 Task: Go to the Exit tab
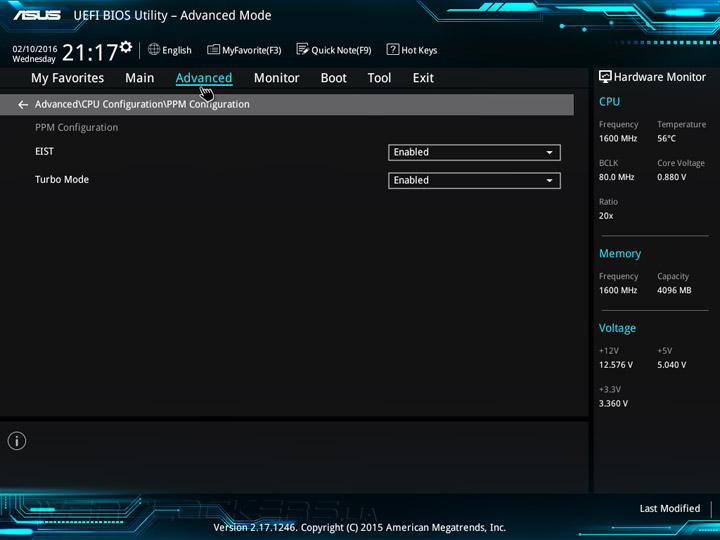tap(423, 78)
